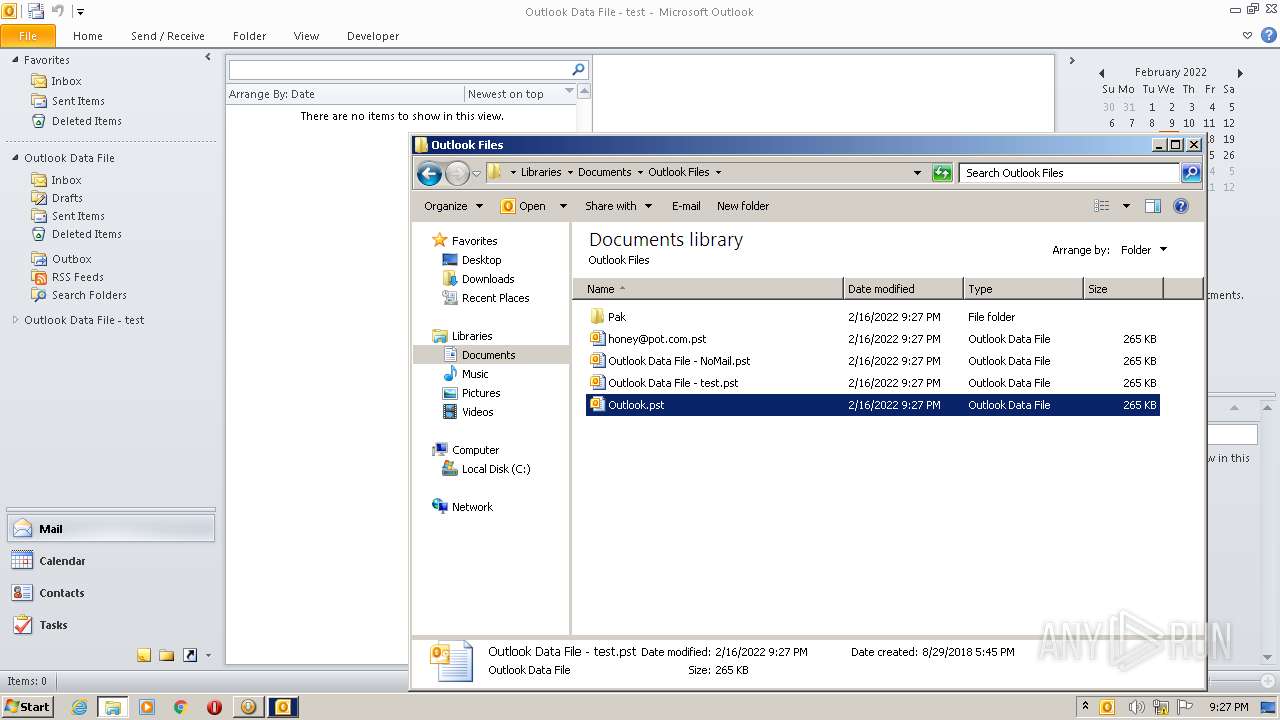Click the Forward button in Explorer window
Image resolution: width=1280 pixels, height=720 pixels.
click(457, 173)
